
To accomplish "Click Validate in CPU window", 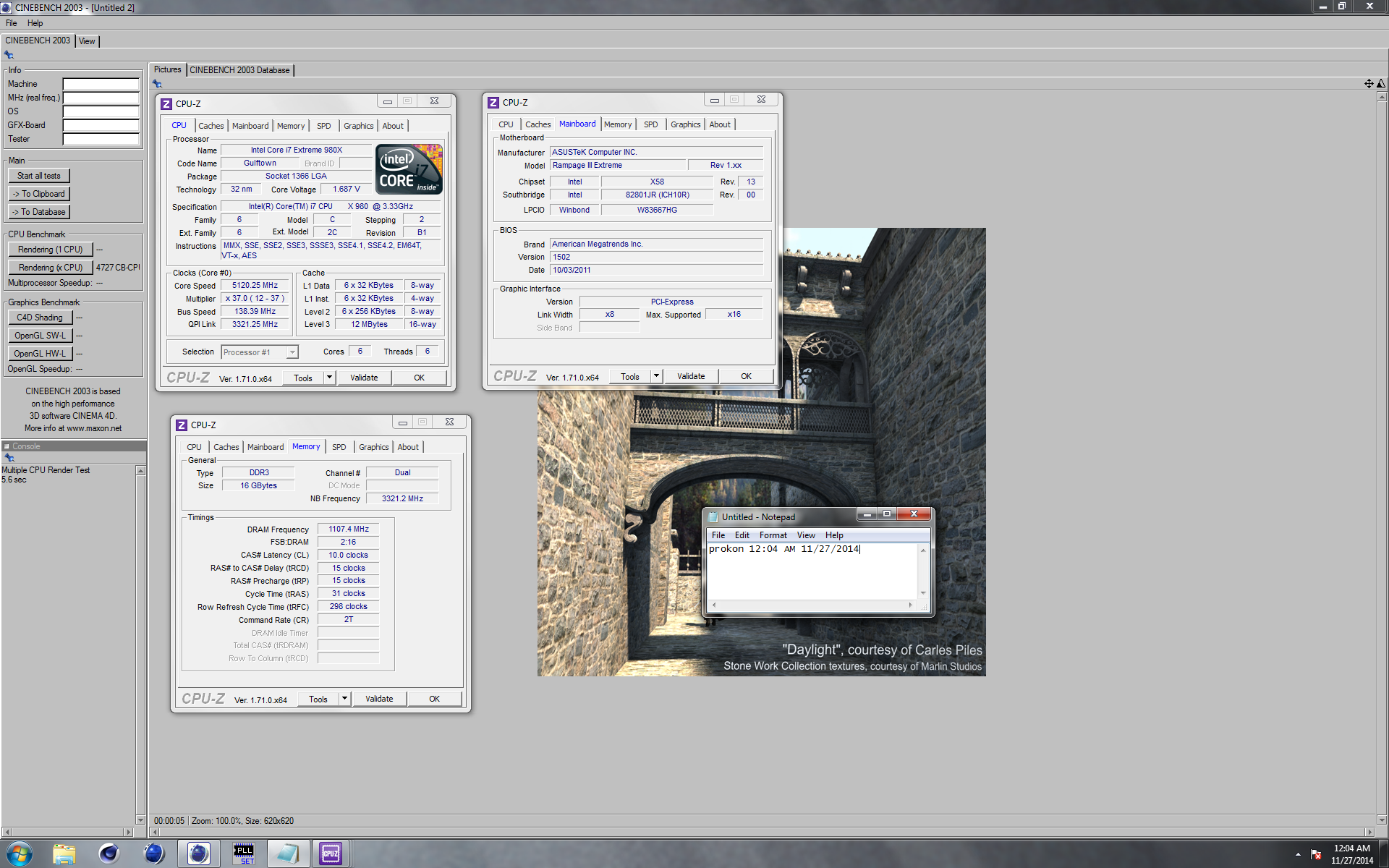I will tap(364, 378).
